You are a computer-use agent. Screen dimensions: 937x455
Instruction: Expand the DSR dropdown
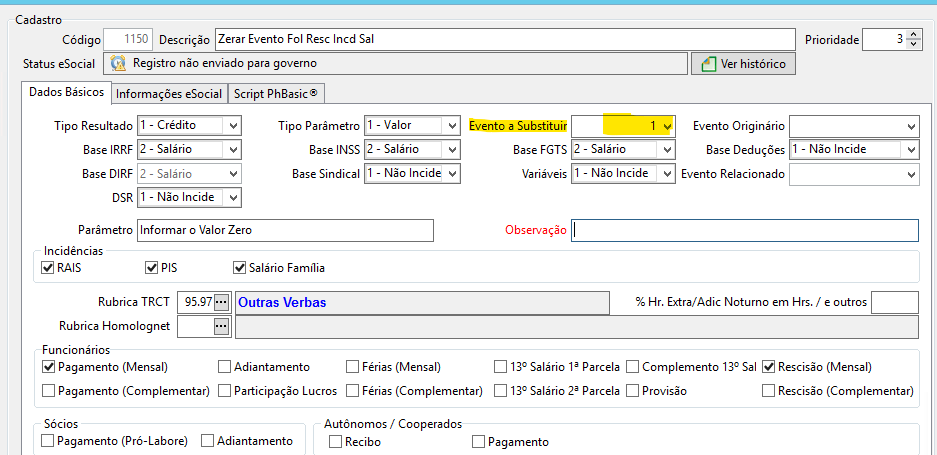234,197
